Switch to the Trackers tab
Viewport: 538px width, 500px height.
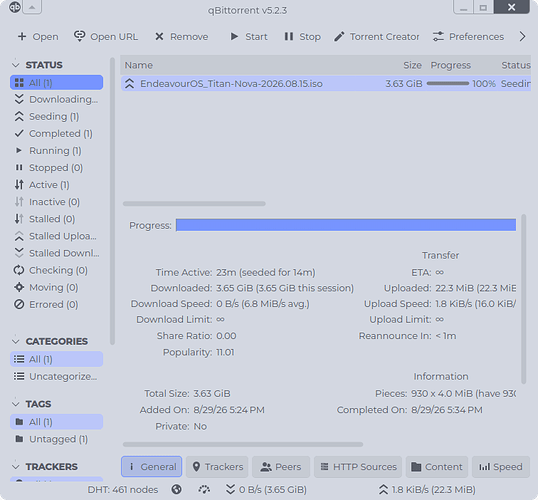[x=217, y=467]
